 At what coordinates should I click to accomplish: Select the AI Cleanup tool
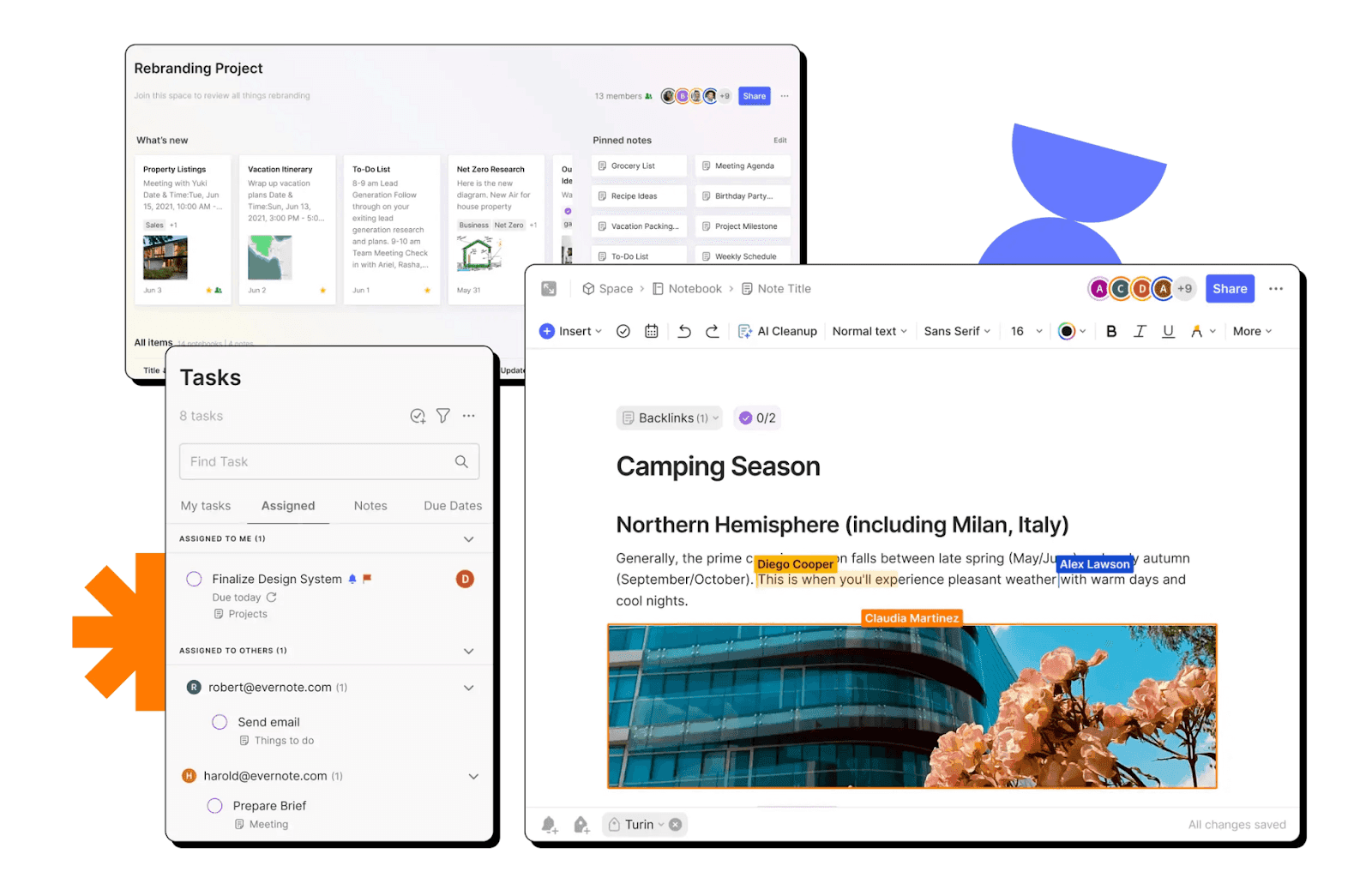tap(777, 331)
